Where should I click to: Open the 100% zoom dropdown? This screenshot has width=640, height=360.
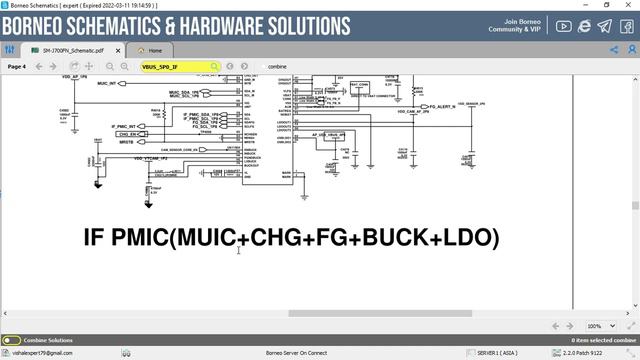click(601, 326)
